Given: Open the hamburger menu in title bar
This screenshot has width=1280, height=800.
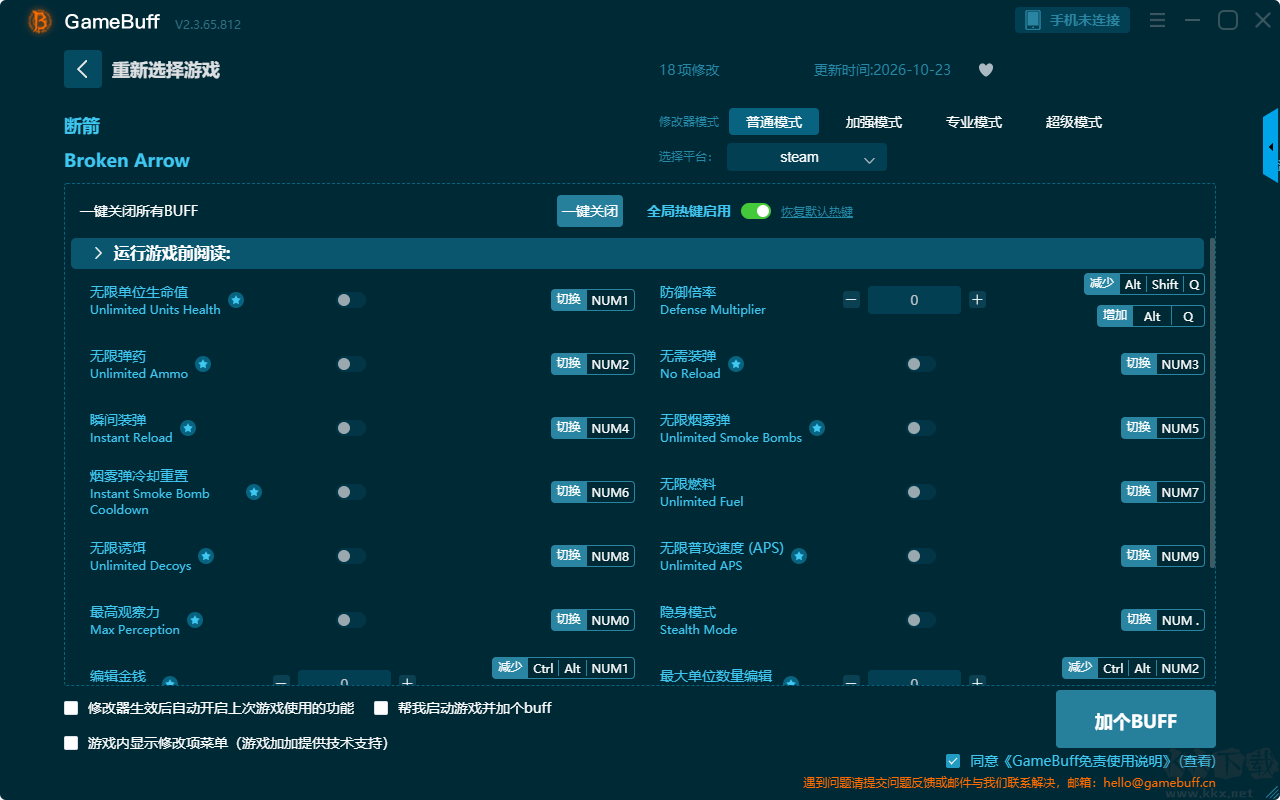Looking at the screenshot, I should click(x=1157, y=20).
